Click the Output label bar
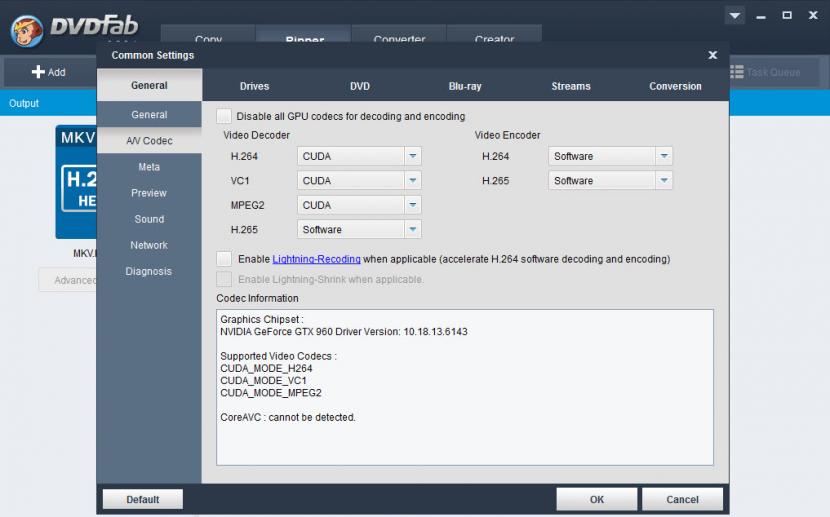The width and height of the screenshot is (830, 517). pyautogui.click(x=24, y=103)
